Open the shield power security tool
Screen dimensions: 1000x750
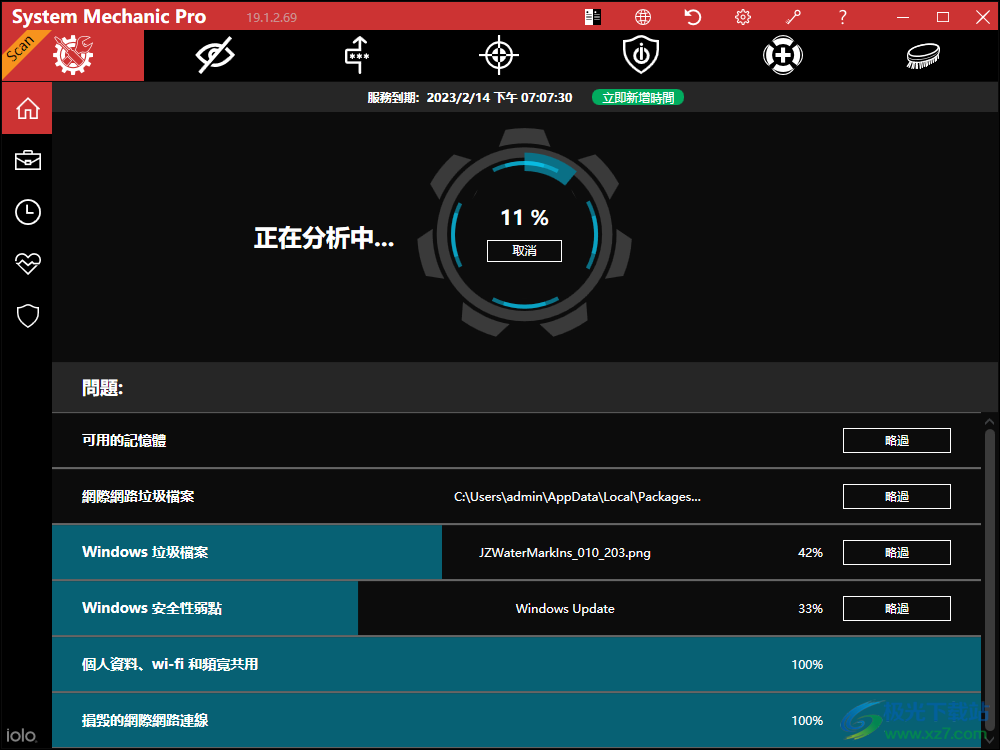tap(641, 55)
